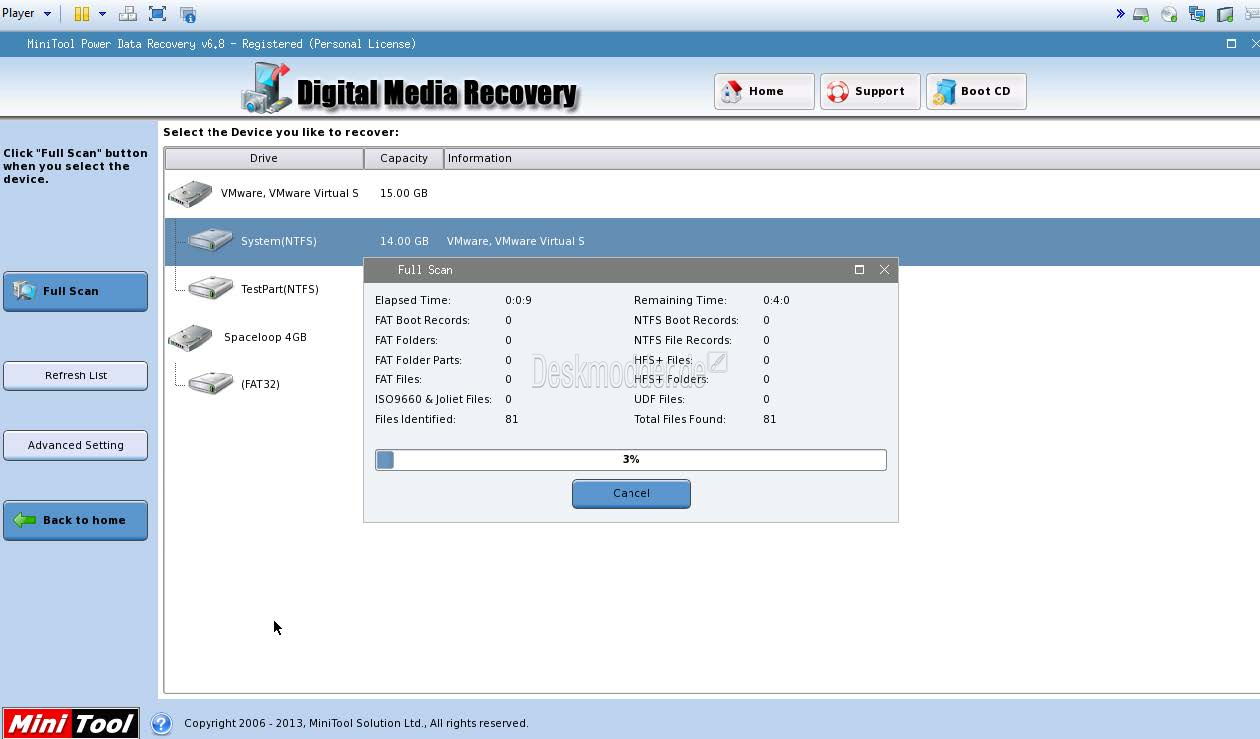Click the VMware Virtual S disk drive icon
1260x739 pixels.
190,193
